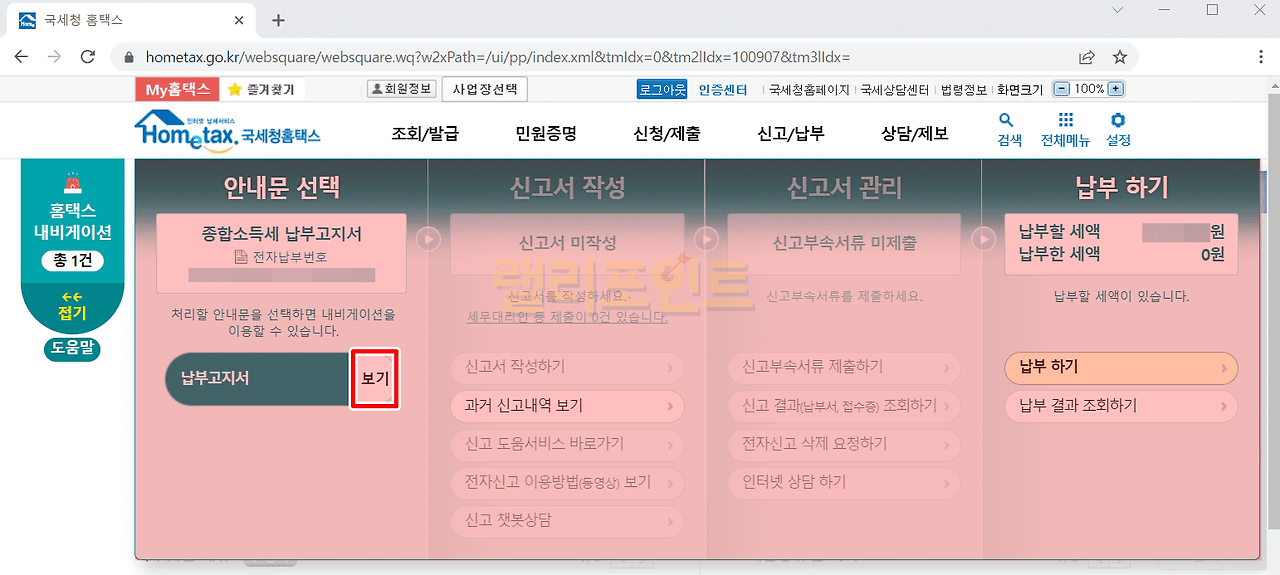Open the 설정 gear icon
This screenshot has height=575, width=1280.
pos(1118,121)
